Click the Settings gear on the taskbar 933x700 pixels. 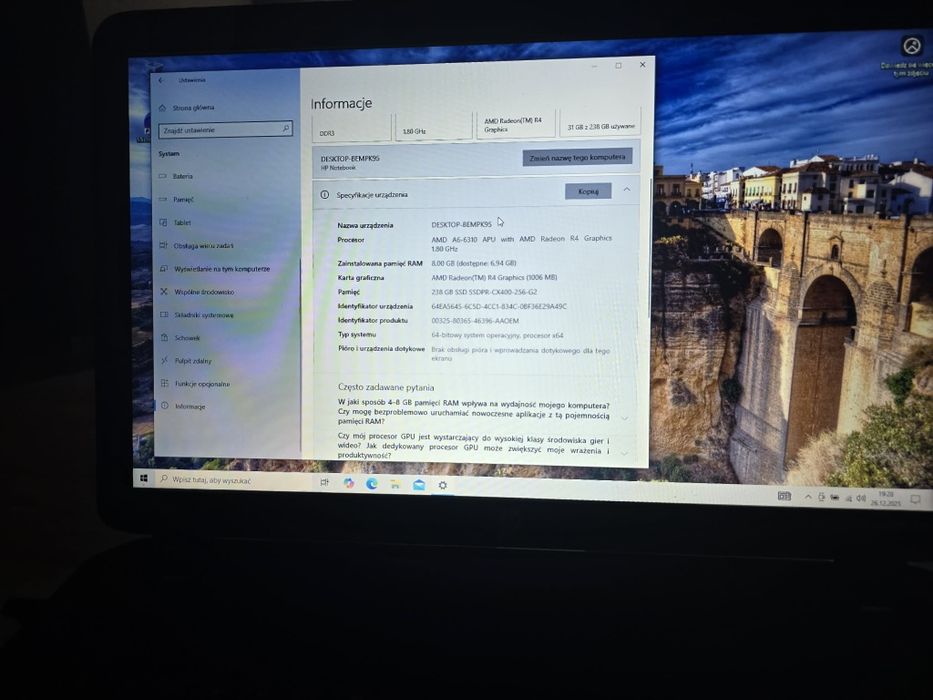[443, 486]
